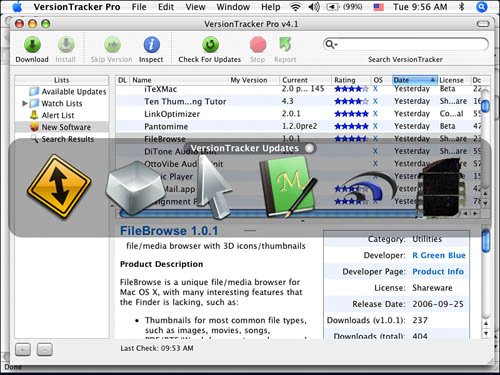
Task: Click the description pane scrollbar thumb
Action: [486, 240]
